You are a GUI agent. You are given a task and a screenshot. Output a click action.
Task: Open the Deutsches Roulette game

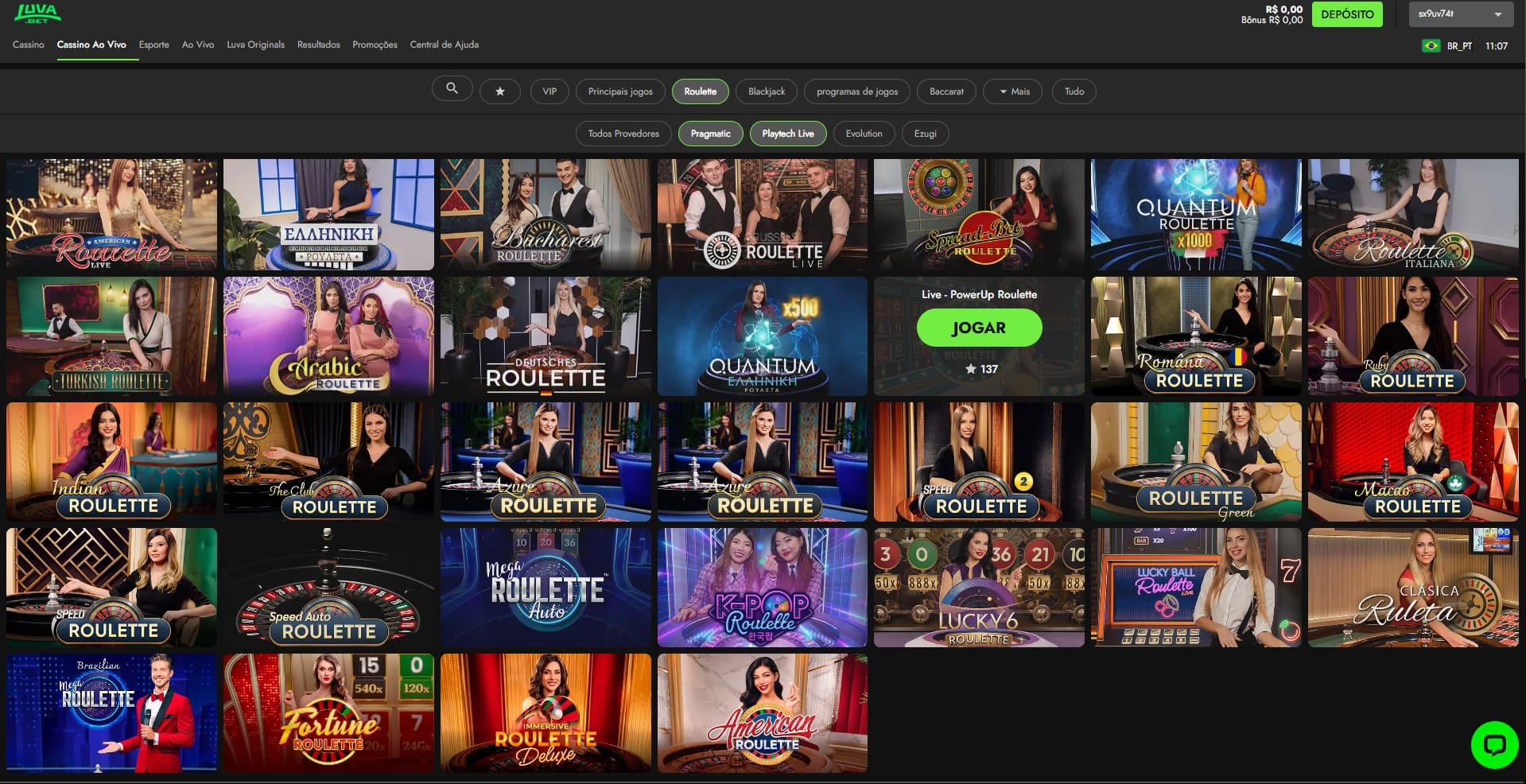click(546, 336)
